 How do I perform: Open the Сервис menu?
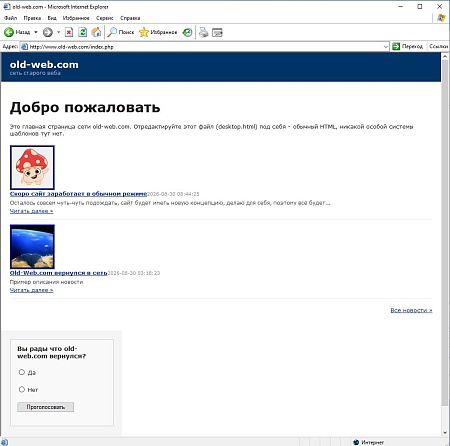105,18
